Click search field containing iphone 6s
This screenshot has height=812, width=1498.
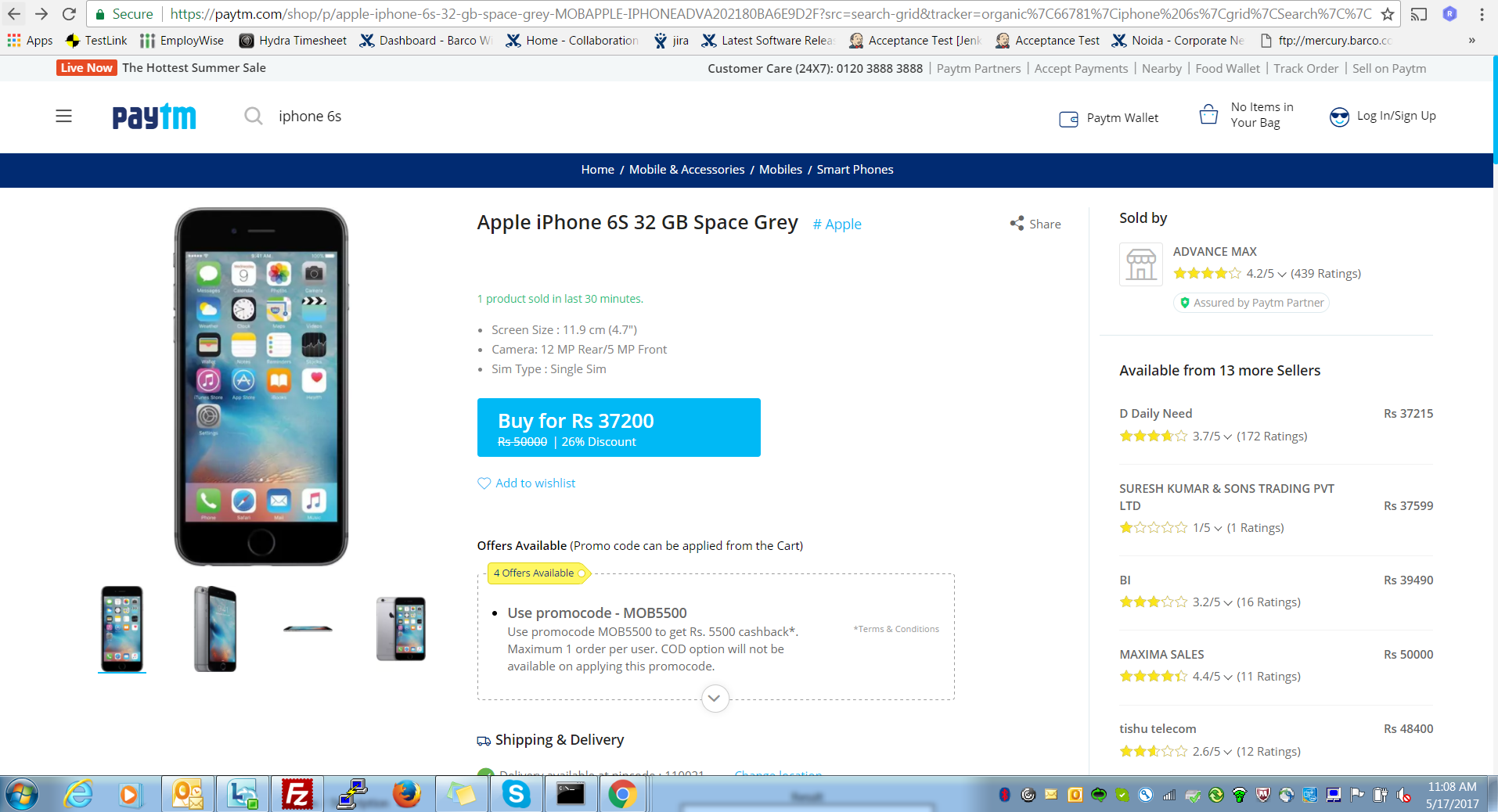coord(310,117)
